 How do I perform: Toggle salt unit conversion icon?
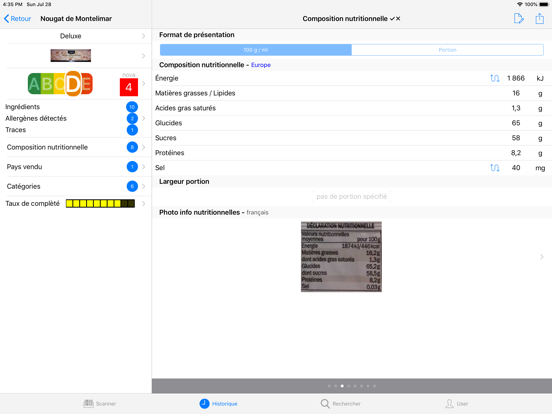click(495, 168)
